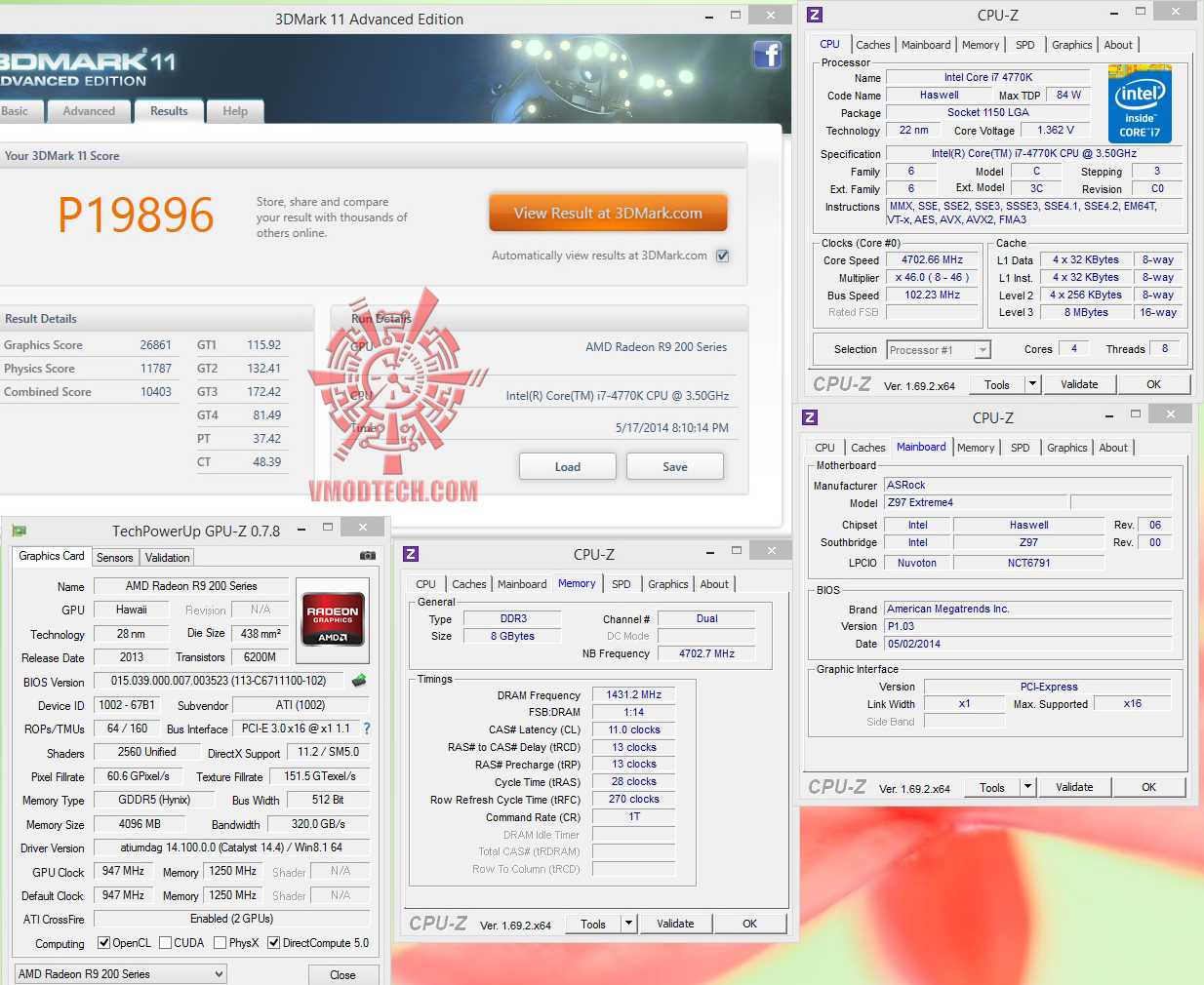1204x985 pixels.
Task: Click Validate in the top CPU-Z window
Action: 1079,384
